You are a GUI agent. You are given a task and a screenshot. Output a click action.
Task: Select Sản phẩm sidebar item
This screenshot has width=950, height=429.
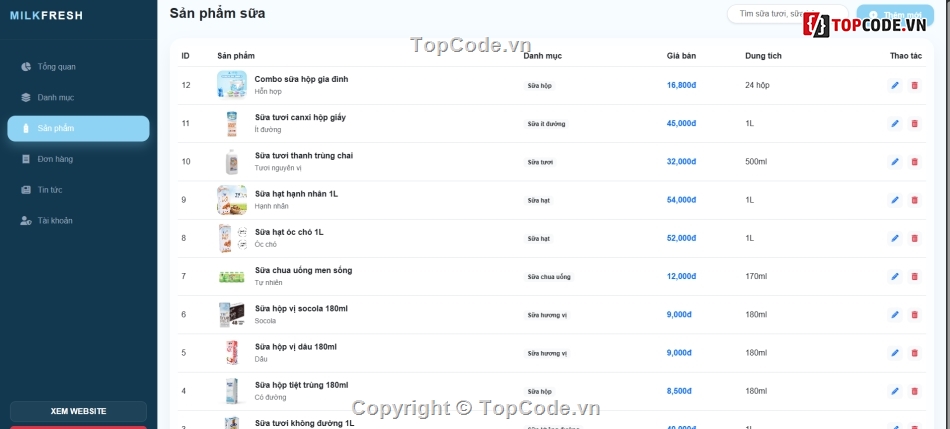coord(78,128)
